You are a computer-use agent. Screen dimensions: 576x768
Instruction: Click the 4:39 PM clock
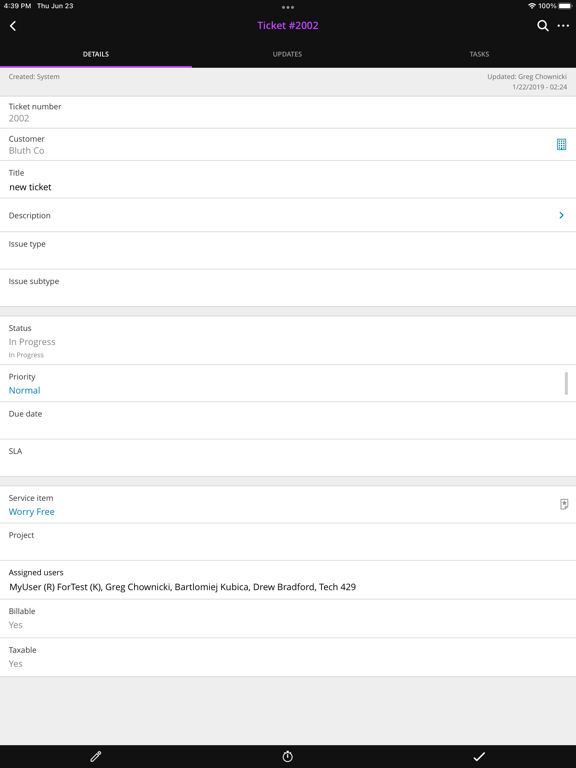tap(17, 6)
